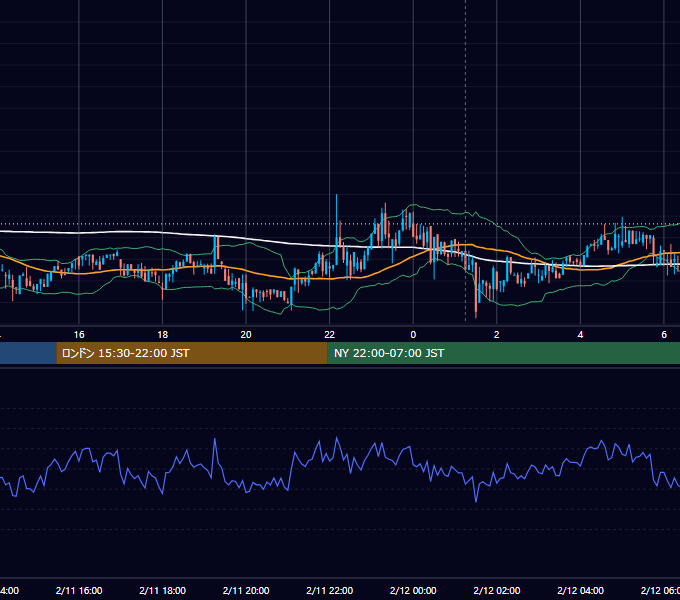Click the 2/12 04:00 time label
Screen dimensions: 680x600
[x=580, y=590]
